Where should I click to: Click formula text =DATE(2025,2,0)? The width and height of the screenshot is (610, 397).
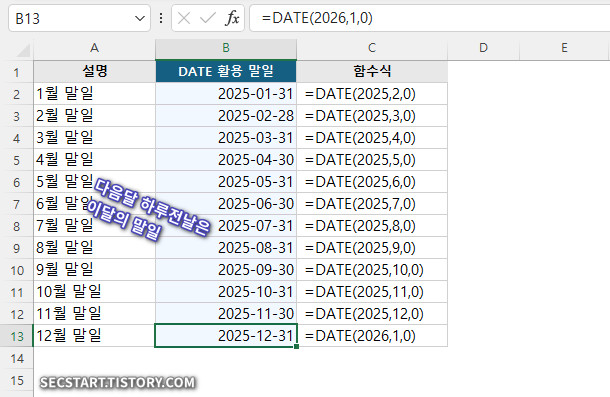(x=360, y=94)
